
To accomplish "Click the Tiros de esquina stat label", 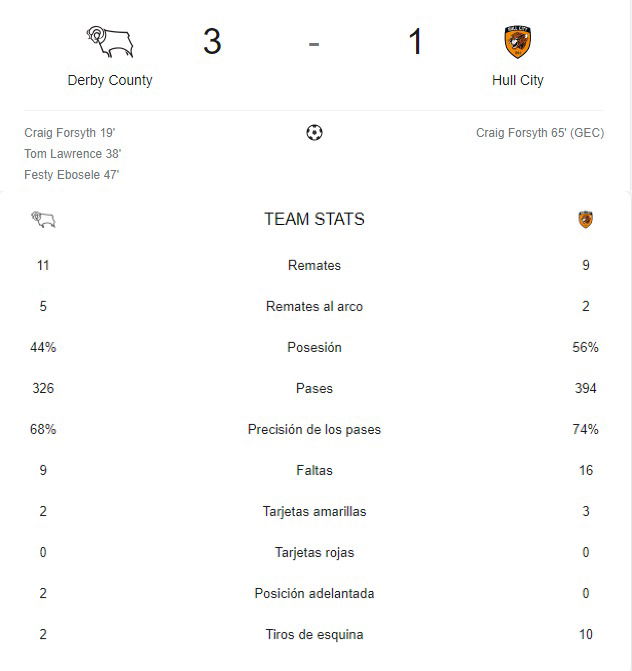I will point(315,634).
